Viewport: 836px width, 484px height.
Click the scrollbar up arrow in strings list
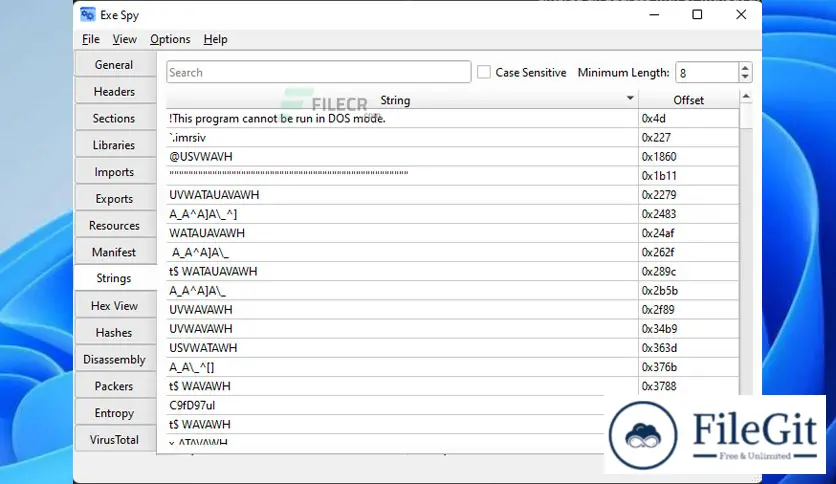pyautogui.click(x=746, y=97)
